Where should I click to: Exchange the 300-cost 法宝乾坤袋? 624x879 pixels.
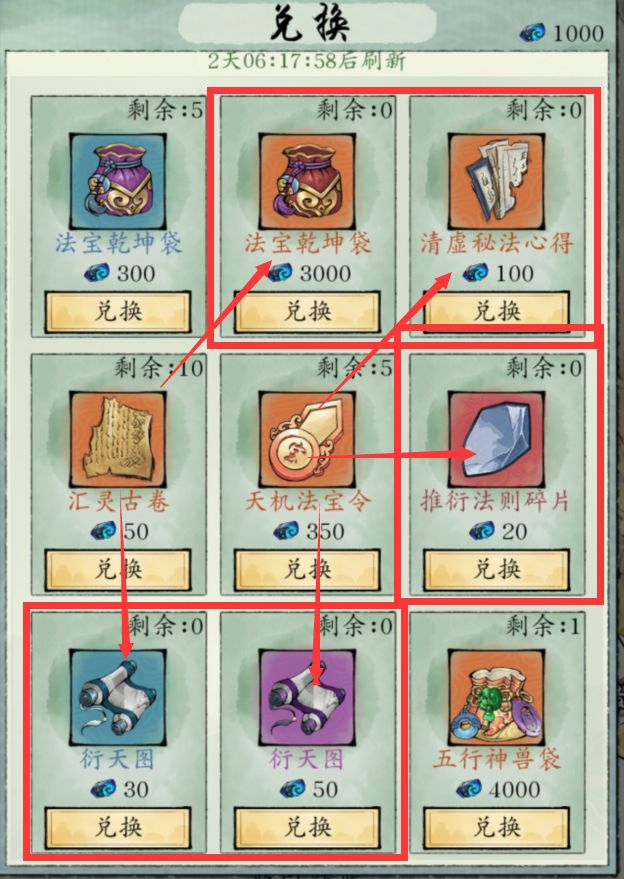pyautogui.click(x=118, y=312)
